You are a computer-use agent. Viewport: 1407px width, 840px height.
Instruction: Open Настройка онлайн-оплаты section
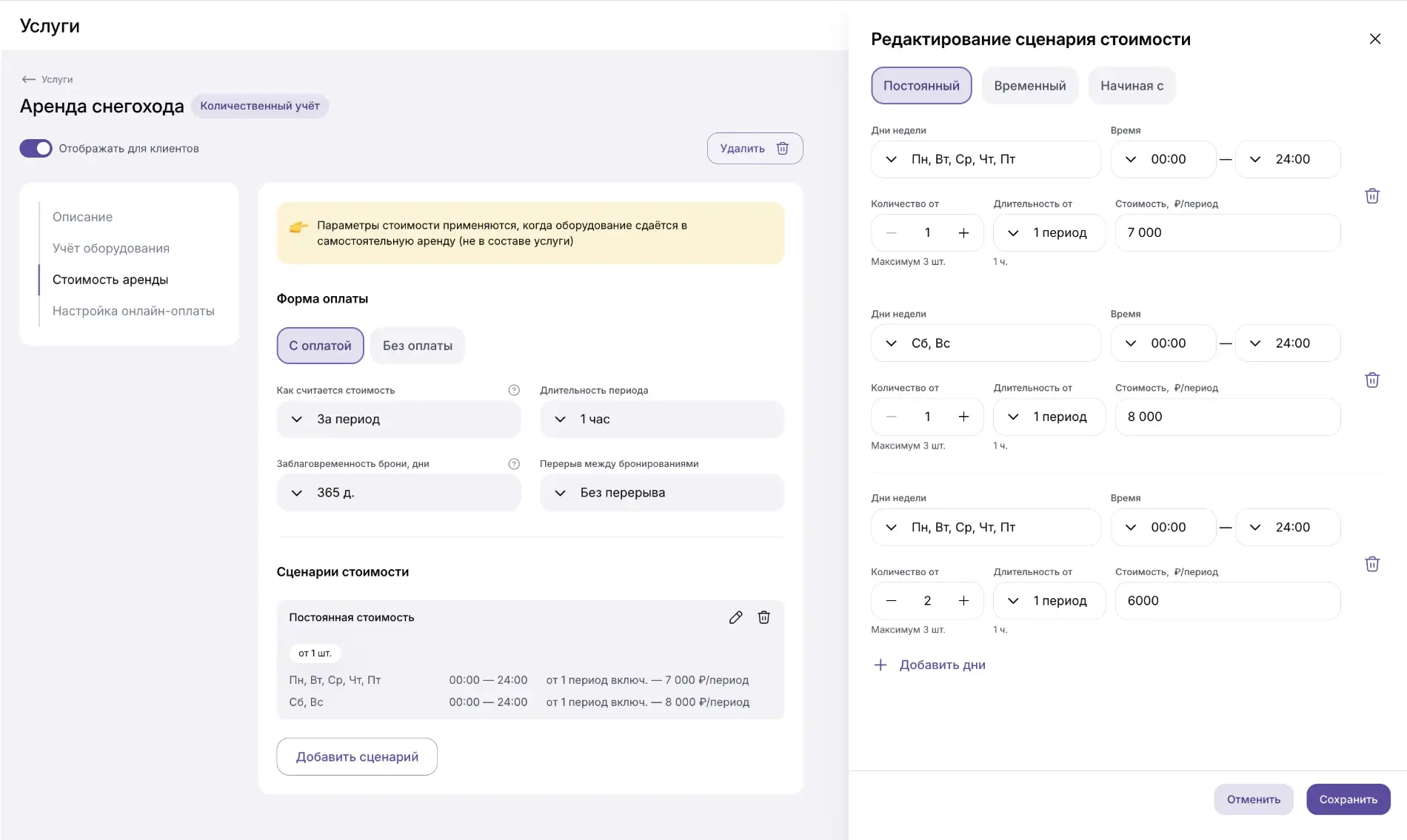tap(133, 311)
